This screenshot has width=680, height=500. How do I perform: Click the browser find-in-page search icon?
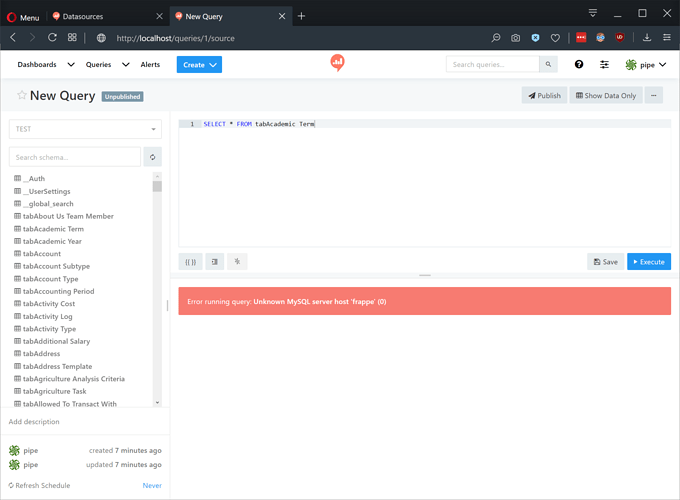click(495, 38)
